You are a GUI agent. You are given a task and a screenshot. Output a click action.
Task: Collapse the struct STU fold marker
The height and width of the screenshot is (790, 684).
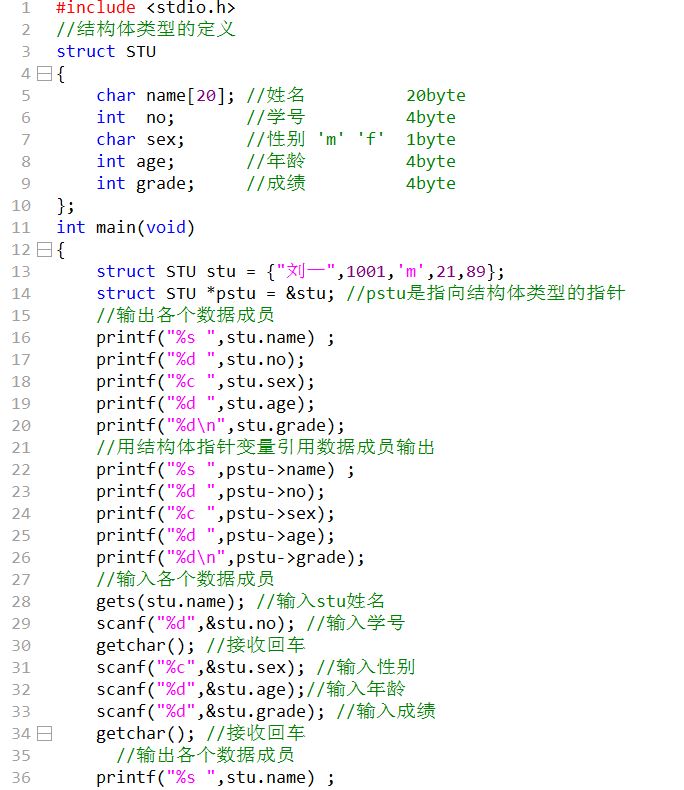(45, 74)
